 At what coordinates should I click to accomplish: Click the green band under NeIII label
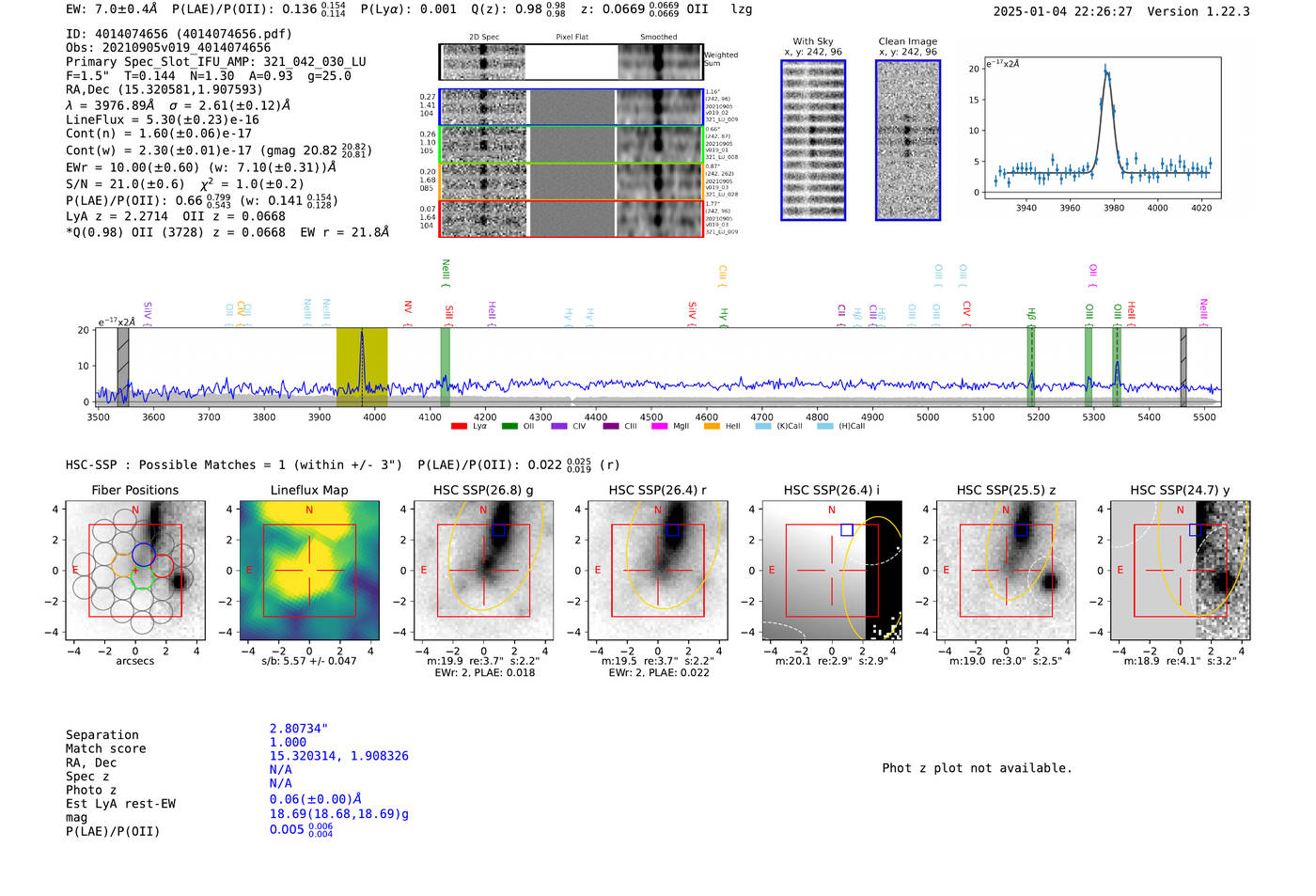coord(446,367)
